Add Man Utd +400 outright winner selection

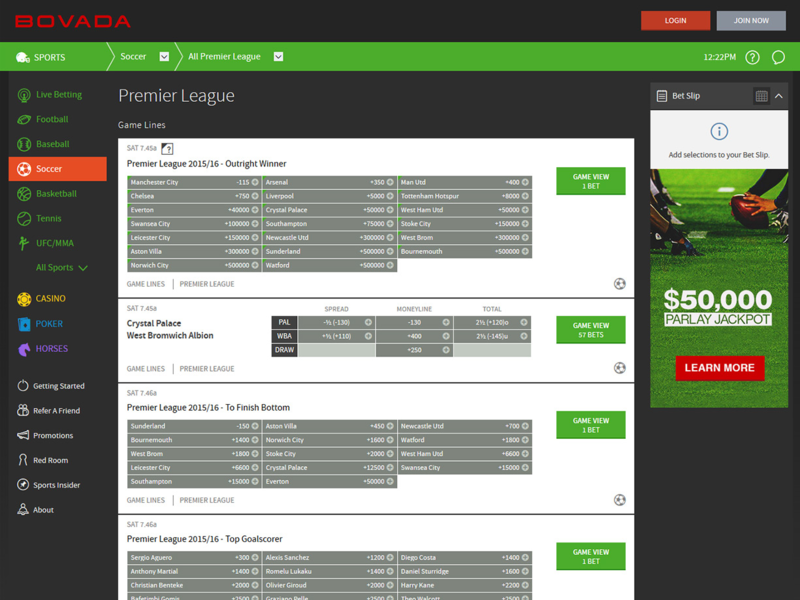tap(465, 182)
